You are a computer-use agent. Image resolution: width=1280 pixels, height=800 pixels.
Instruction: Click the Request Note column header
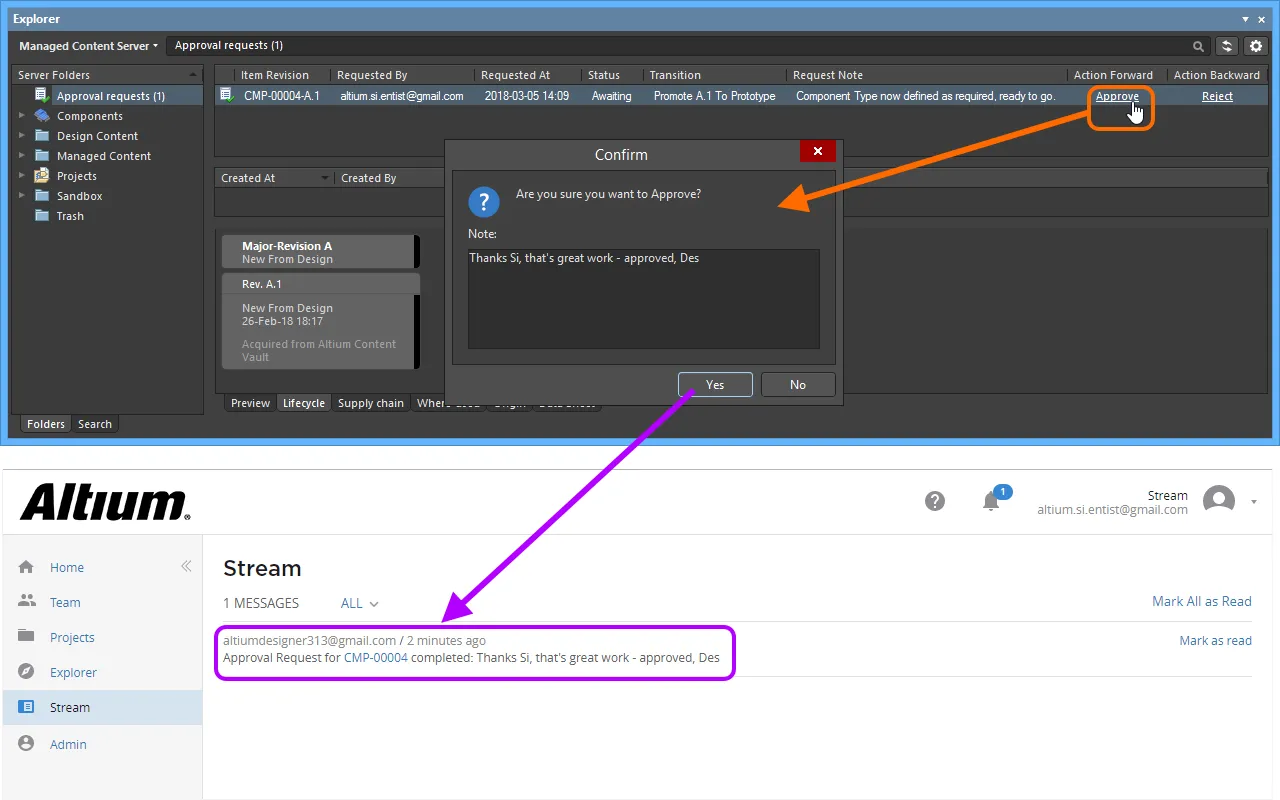pos(926,75)
